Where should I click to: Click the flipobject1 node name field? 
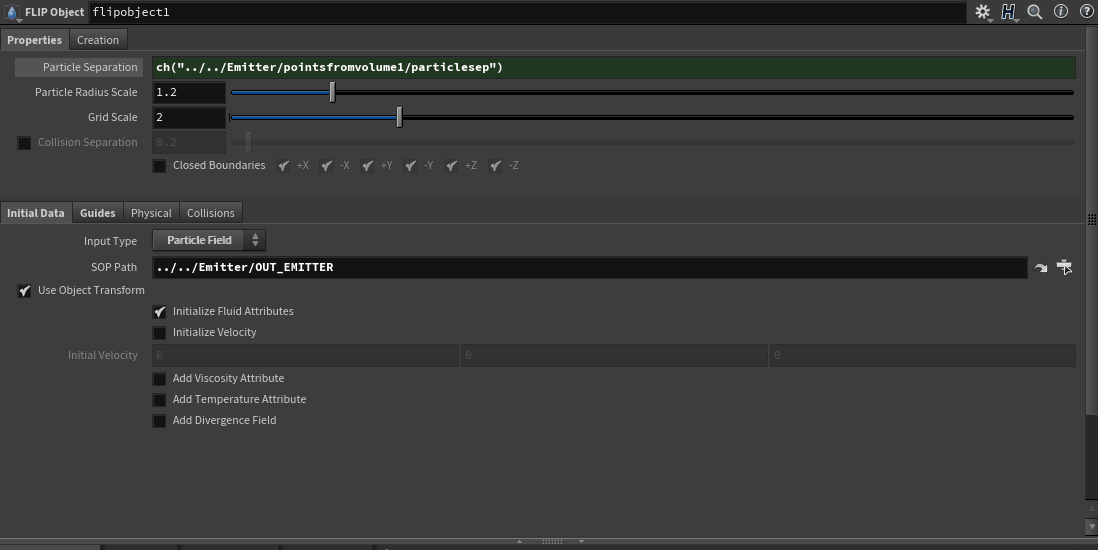tap(527, 12)
